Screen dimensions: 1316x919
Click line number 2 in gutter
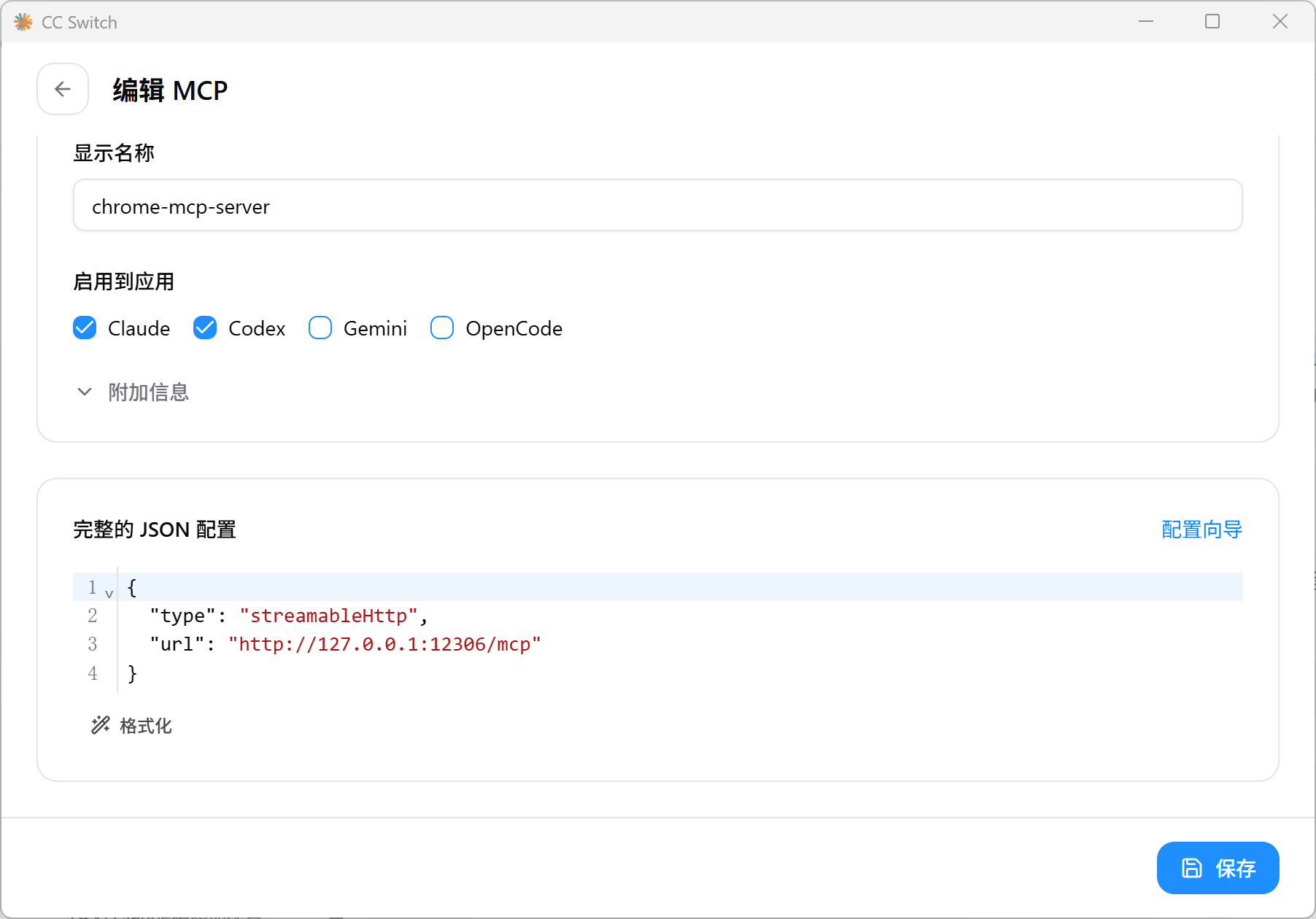93,616
